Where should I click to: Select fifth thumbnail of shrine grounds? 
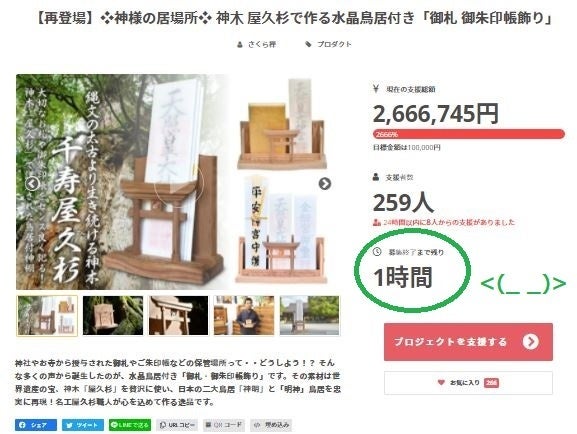309,315
